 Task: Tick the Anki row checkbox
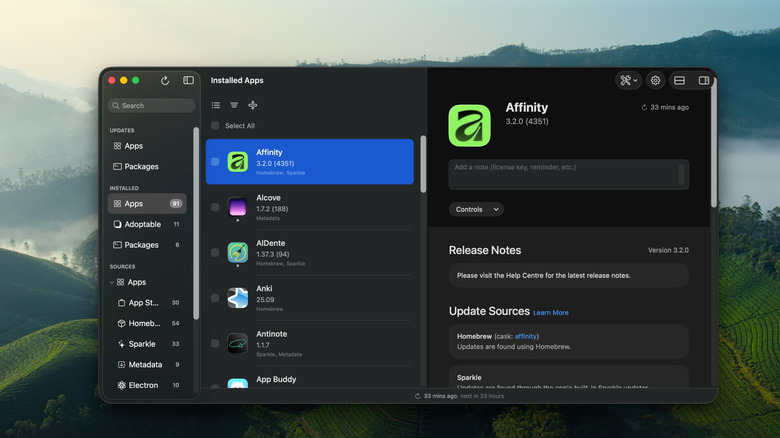point(215,298)
